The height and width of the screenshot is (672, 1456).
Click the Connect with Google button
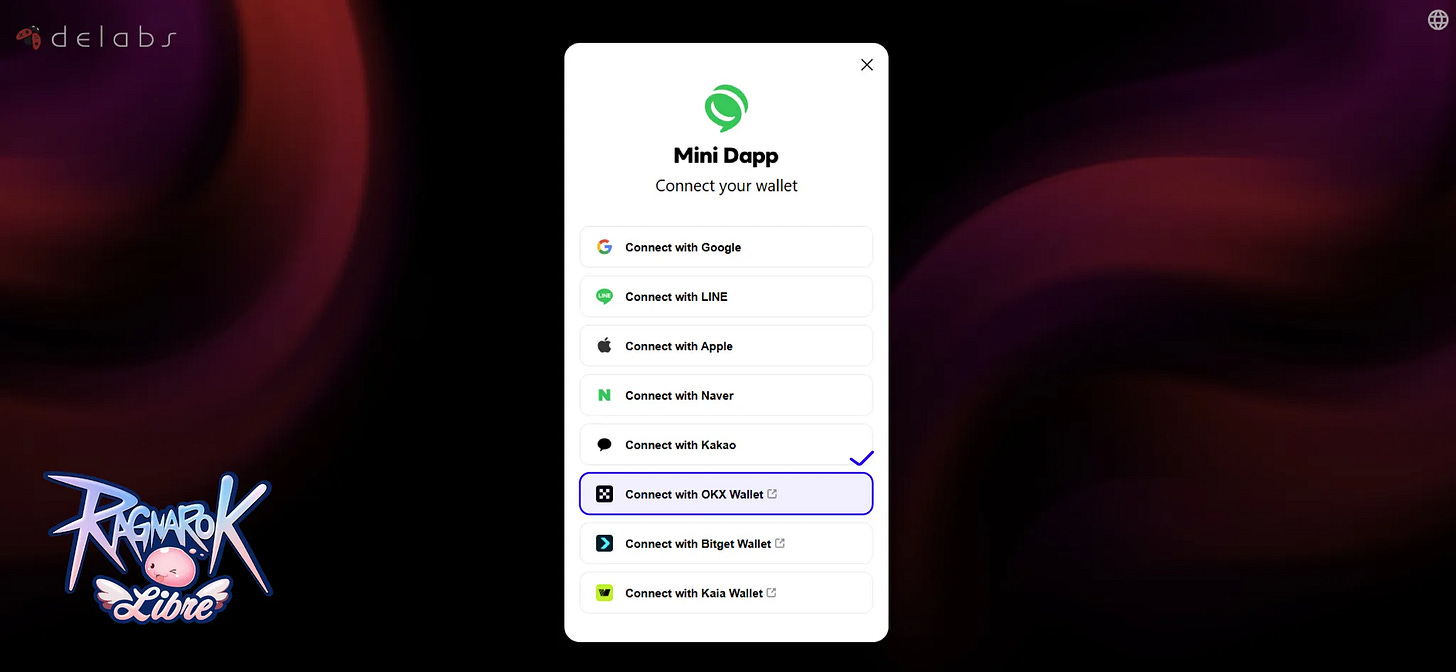[x=726, y=247]
